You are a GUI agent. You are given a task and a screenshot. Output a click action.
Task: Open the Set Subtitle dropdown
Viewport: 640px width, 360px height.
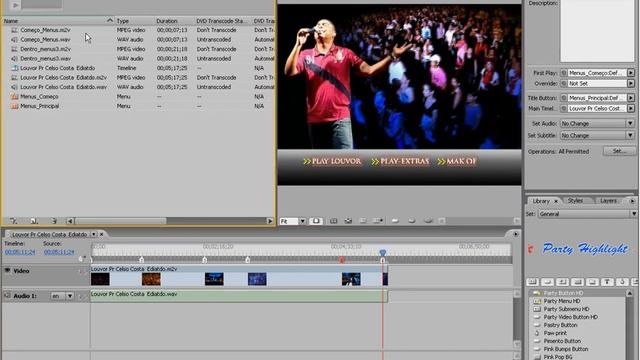tap(597, 135)
